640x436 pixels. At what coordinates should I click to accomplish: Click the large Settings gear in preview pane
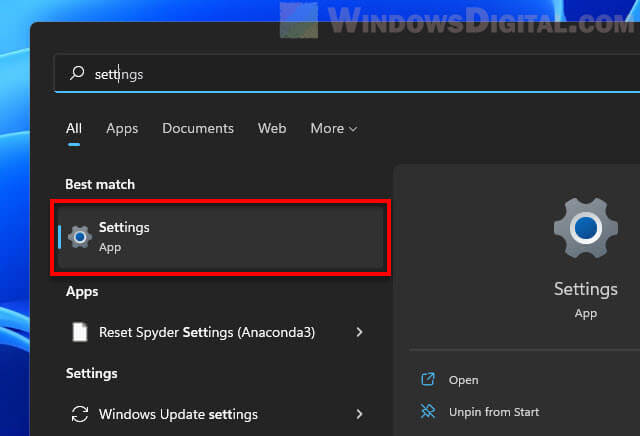(x=586, y=228)
